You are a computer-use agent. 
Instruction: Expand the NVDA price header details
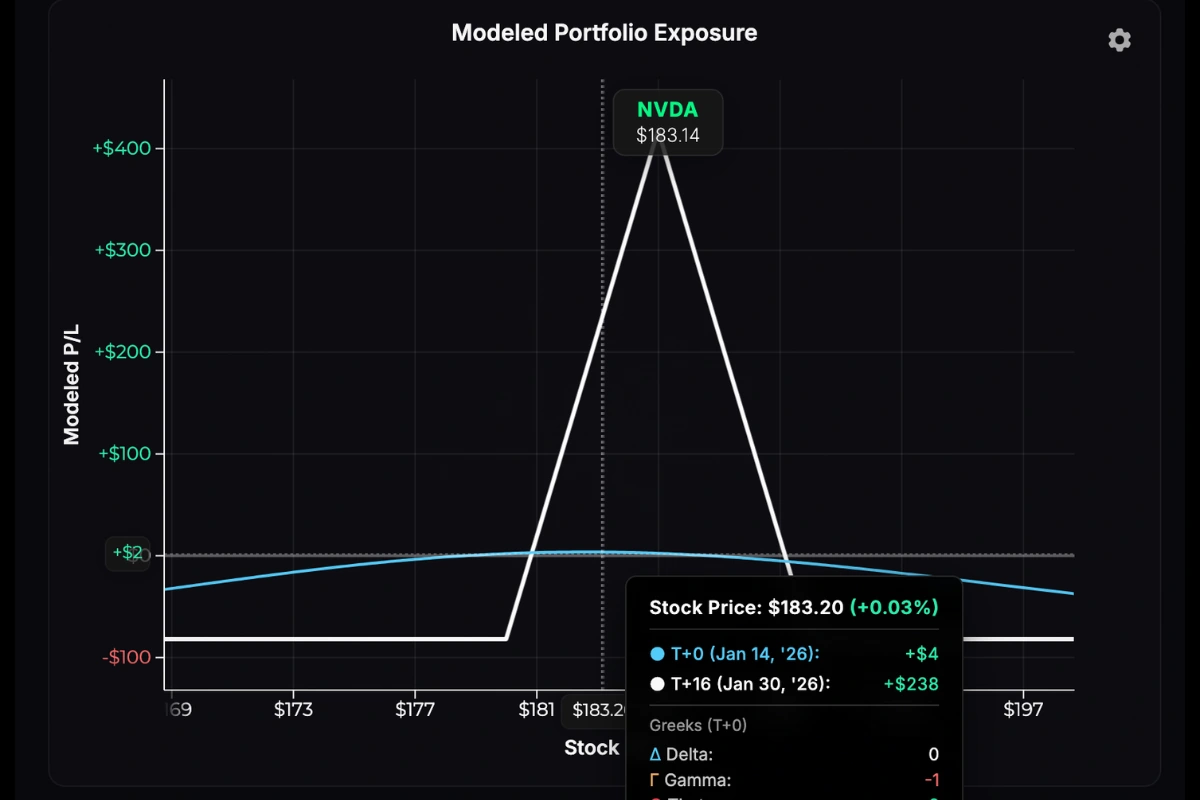pos(667,122)
